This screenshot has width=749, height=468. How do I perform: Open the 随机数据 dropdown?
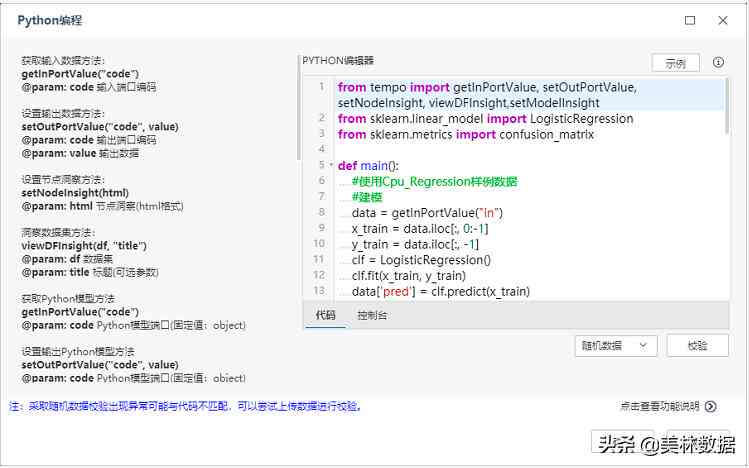click(616, 346)
